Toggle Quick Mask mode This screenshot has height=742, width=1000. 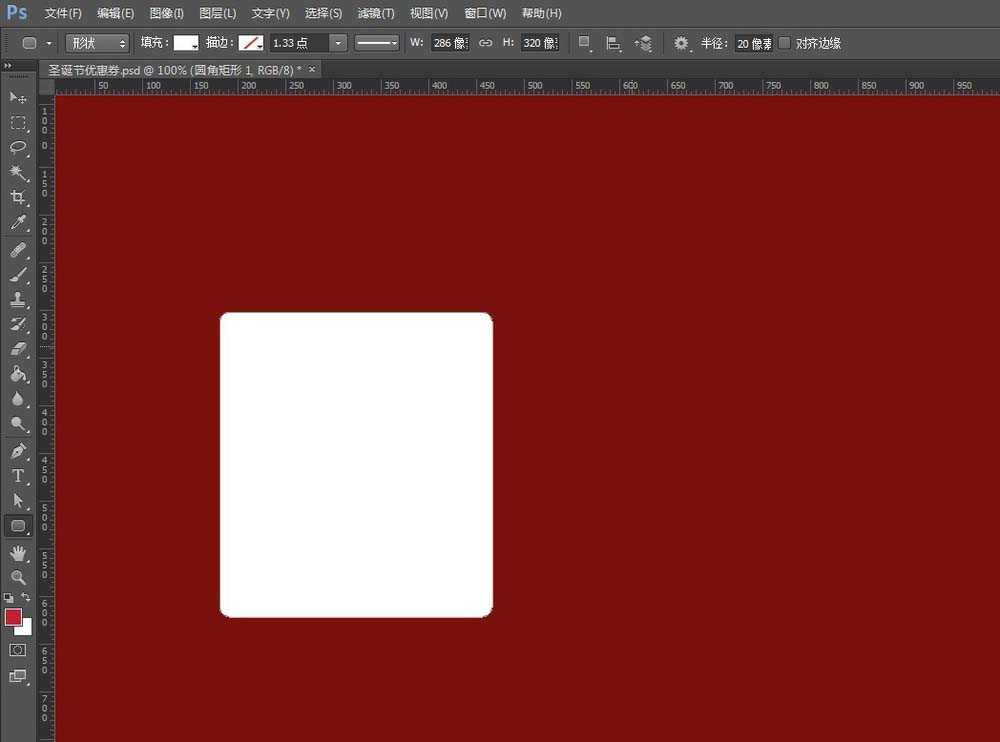pos(18,650)
